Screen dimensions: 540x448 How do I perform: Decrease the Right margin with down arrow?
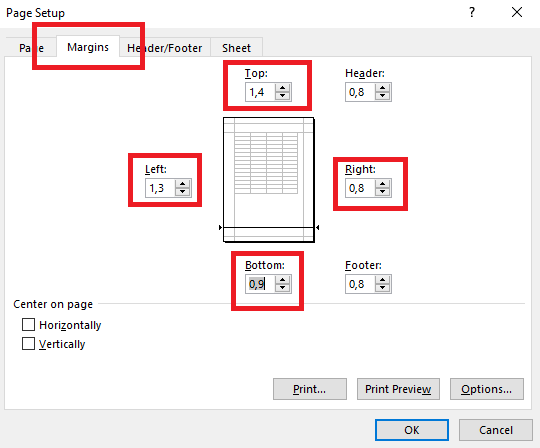click(x=383, y=192)
